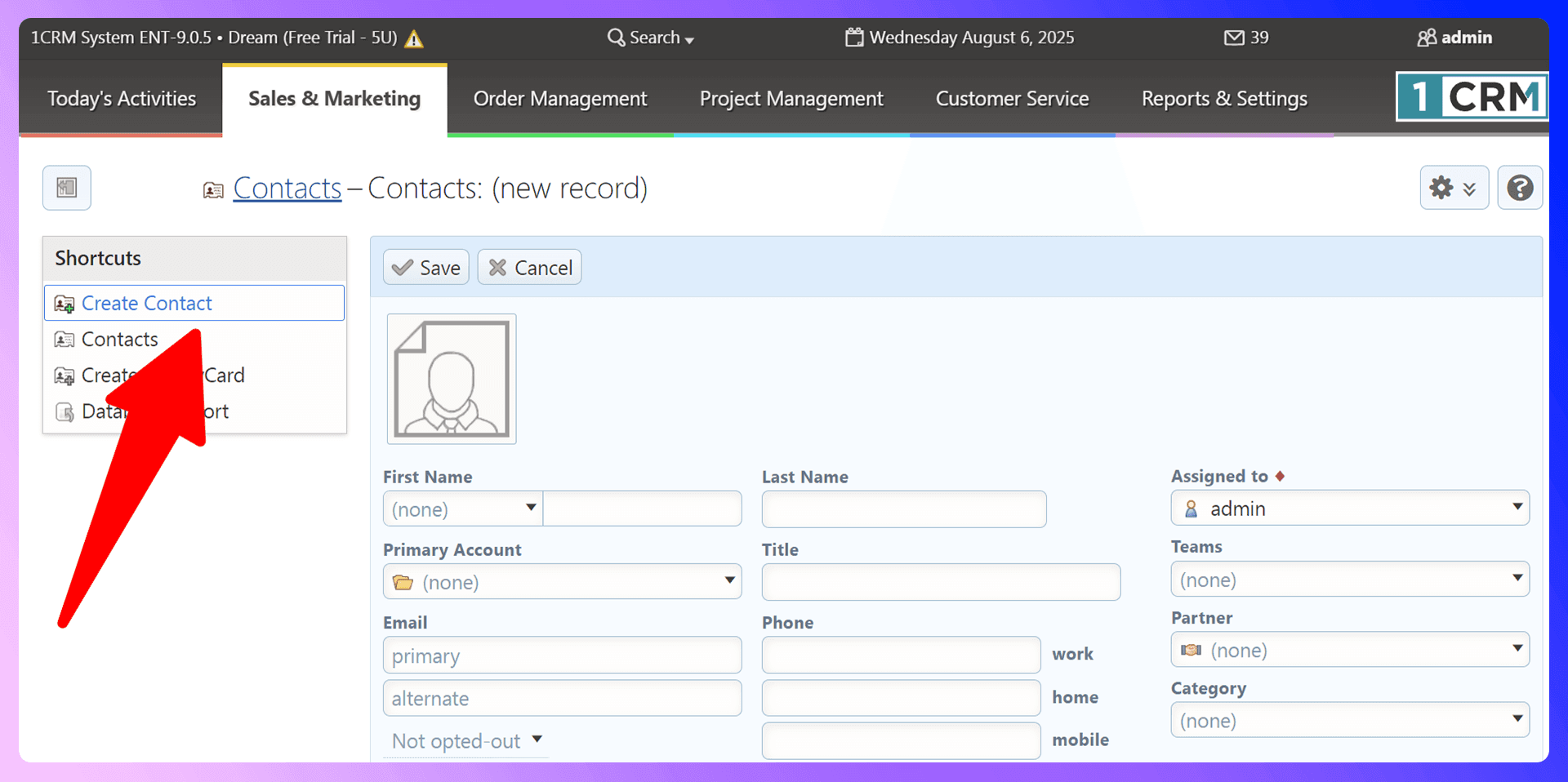Click the work Phone field
Screen dimensions: 1568x782
(902, 655)
